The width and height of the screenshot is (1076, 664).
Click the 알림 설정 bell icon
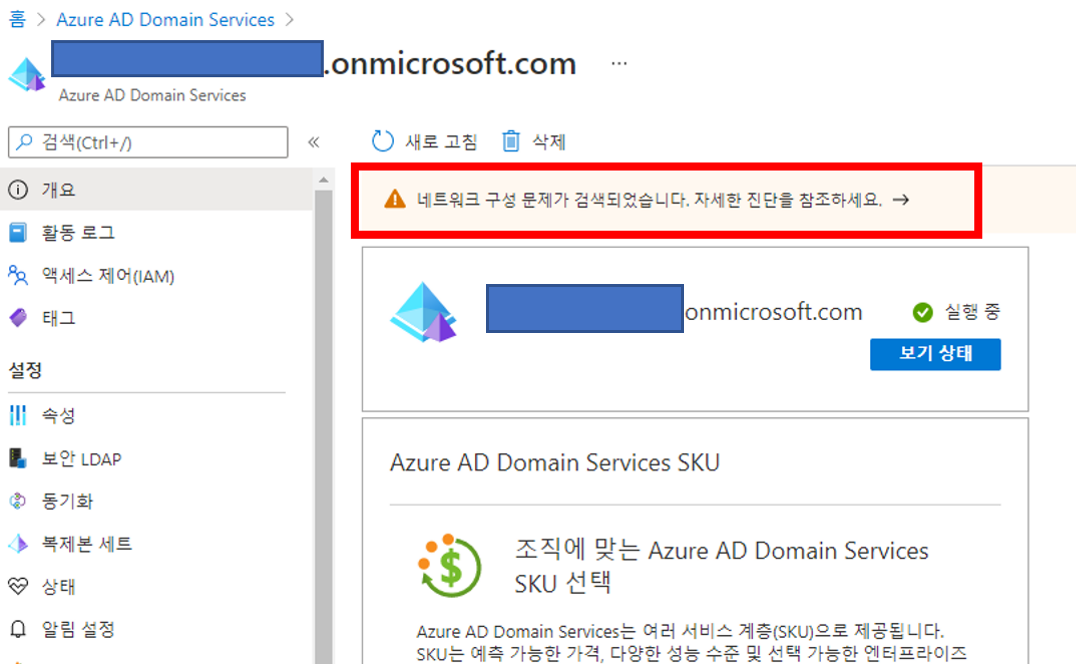pos(18,629)
